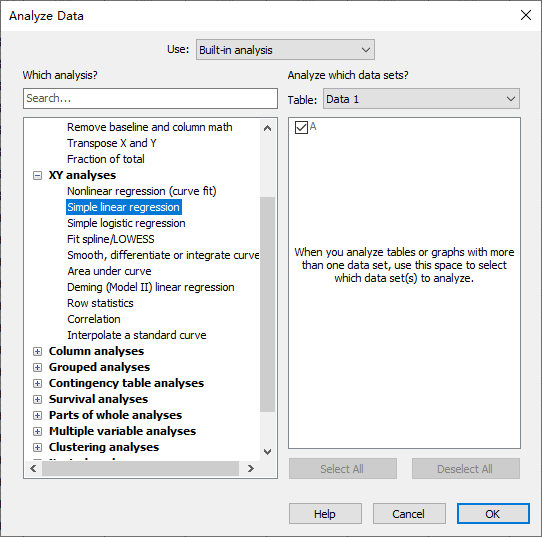Expand Survival analyses plus icon
The width and height of the screenshot is (542, 537).
pyautogui.click(x=37, y=399)
